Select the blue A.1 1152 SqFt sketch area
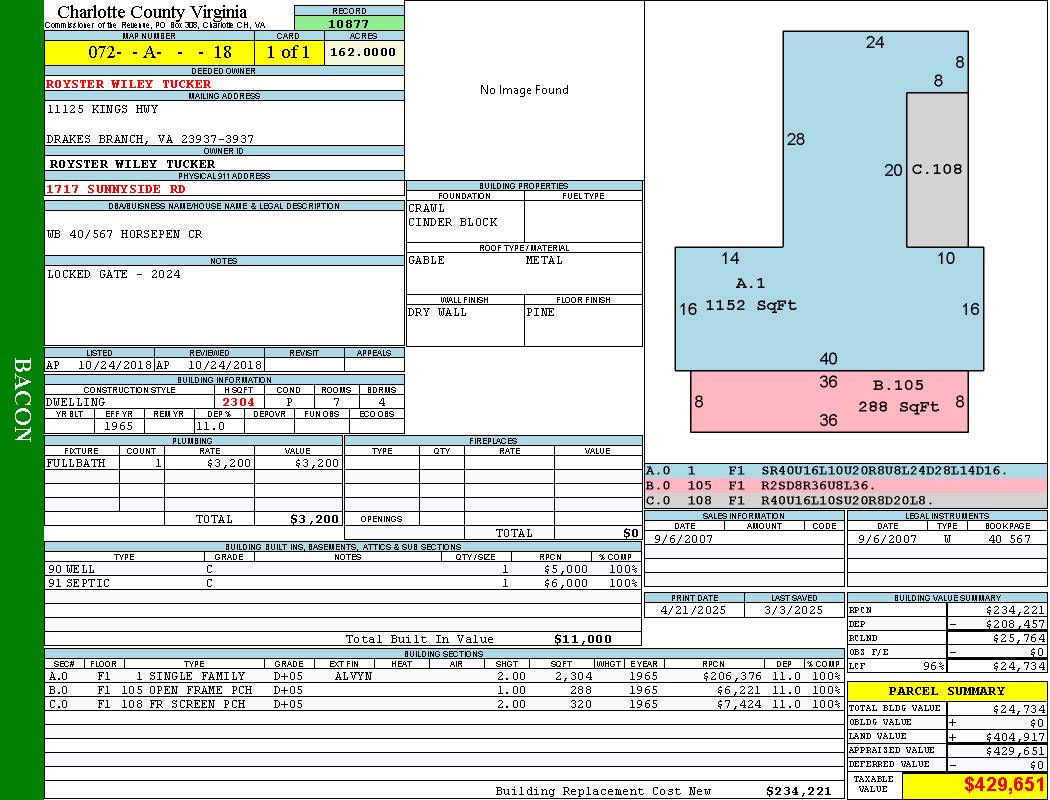Screen dimensions: 1050x800 click(750, 305)
